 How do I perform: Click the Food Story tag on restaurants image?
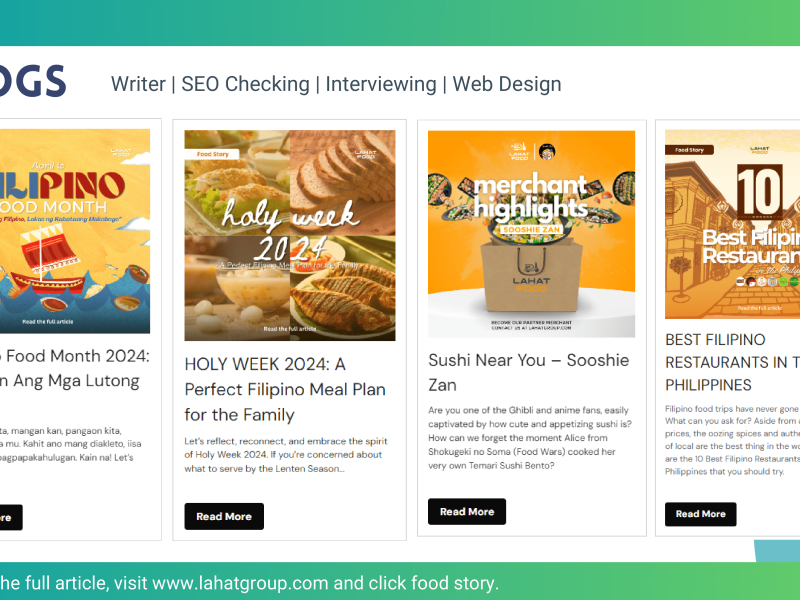point(689,150)
